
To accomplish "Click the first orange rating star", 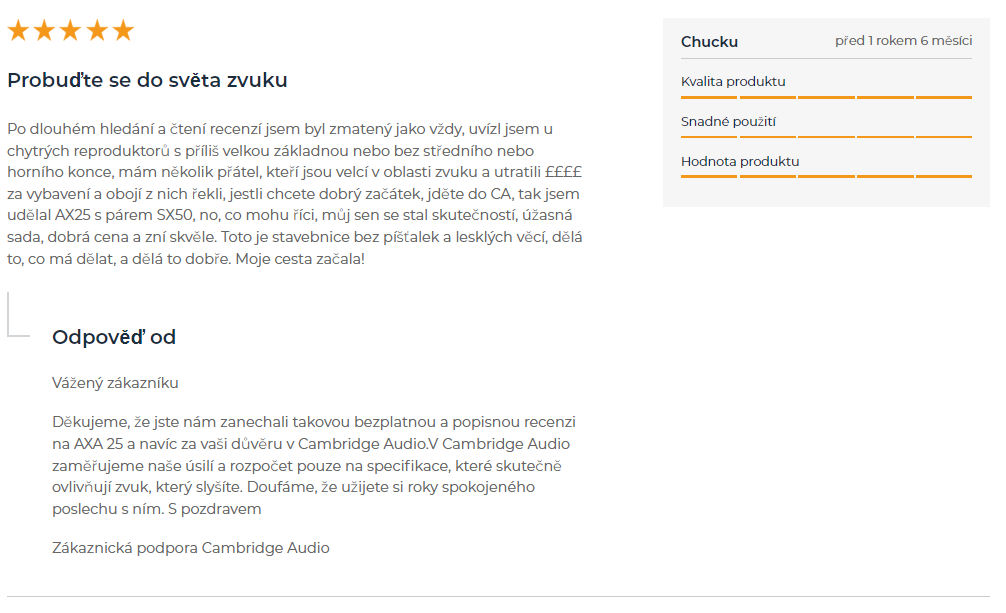I will tap(19, 30).
